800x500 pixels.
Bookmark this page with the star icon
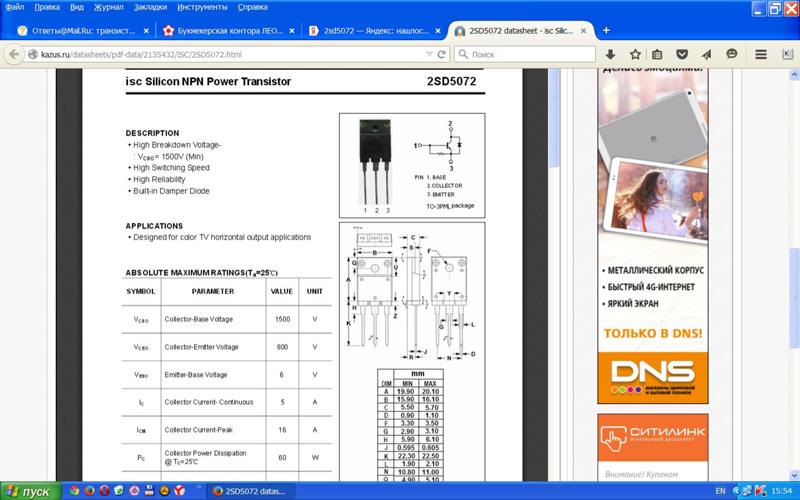(x=635, y=54)
